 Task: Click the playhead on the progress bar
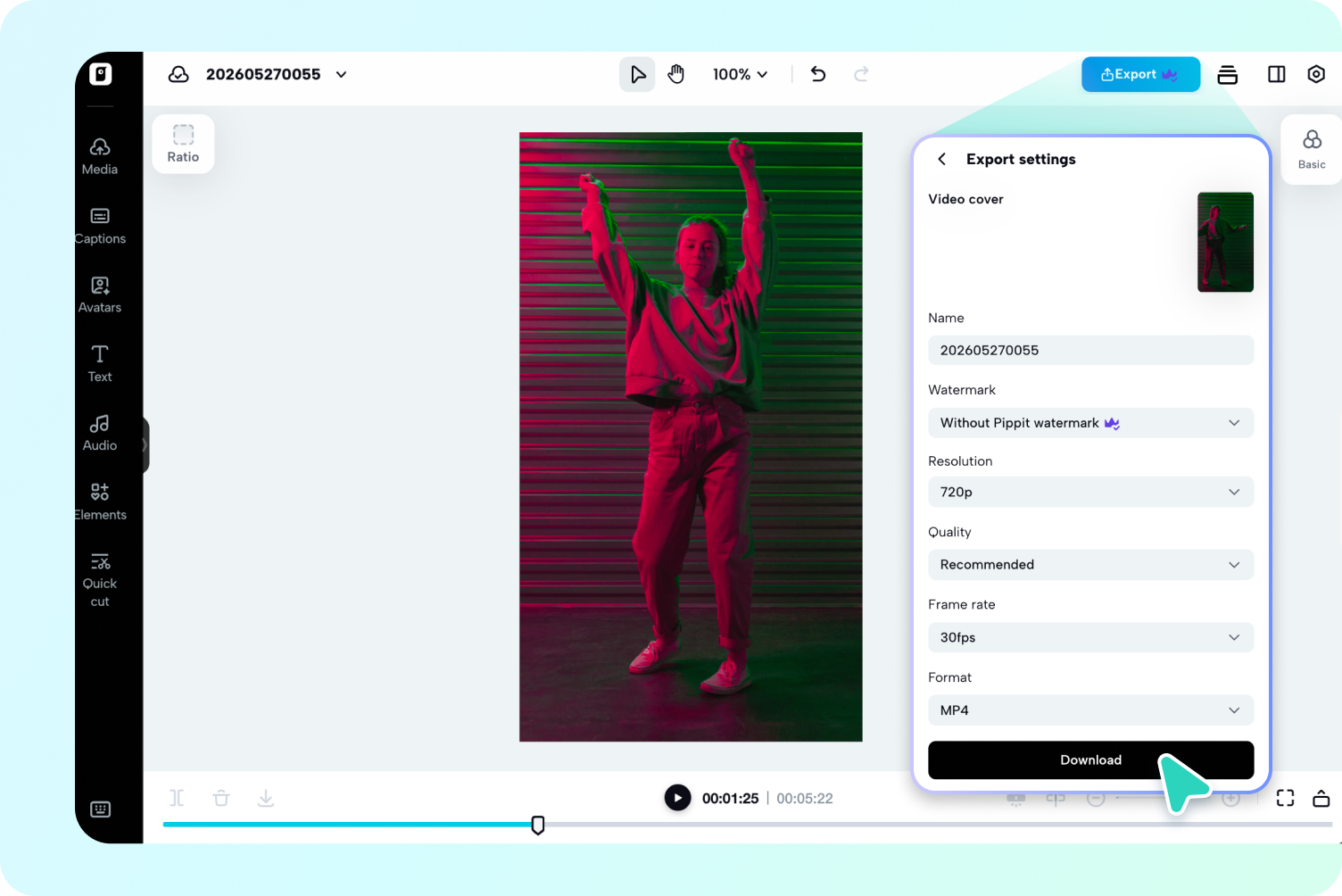pyautogui.click(x=538, y=825)
